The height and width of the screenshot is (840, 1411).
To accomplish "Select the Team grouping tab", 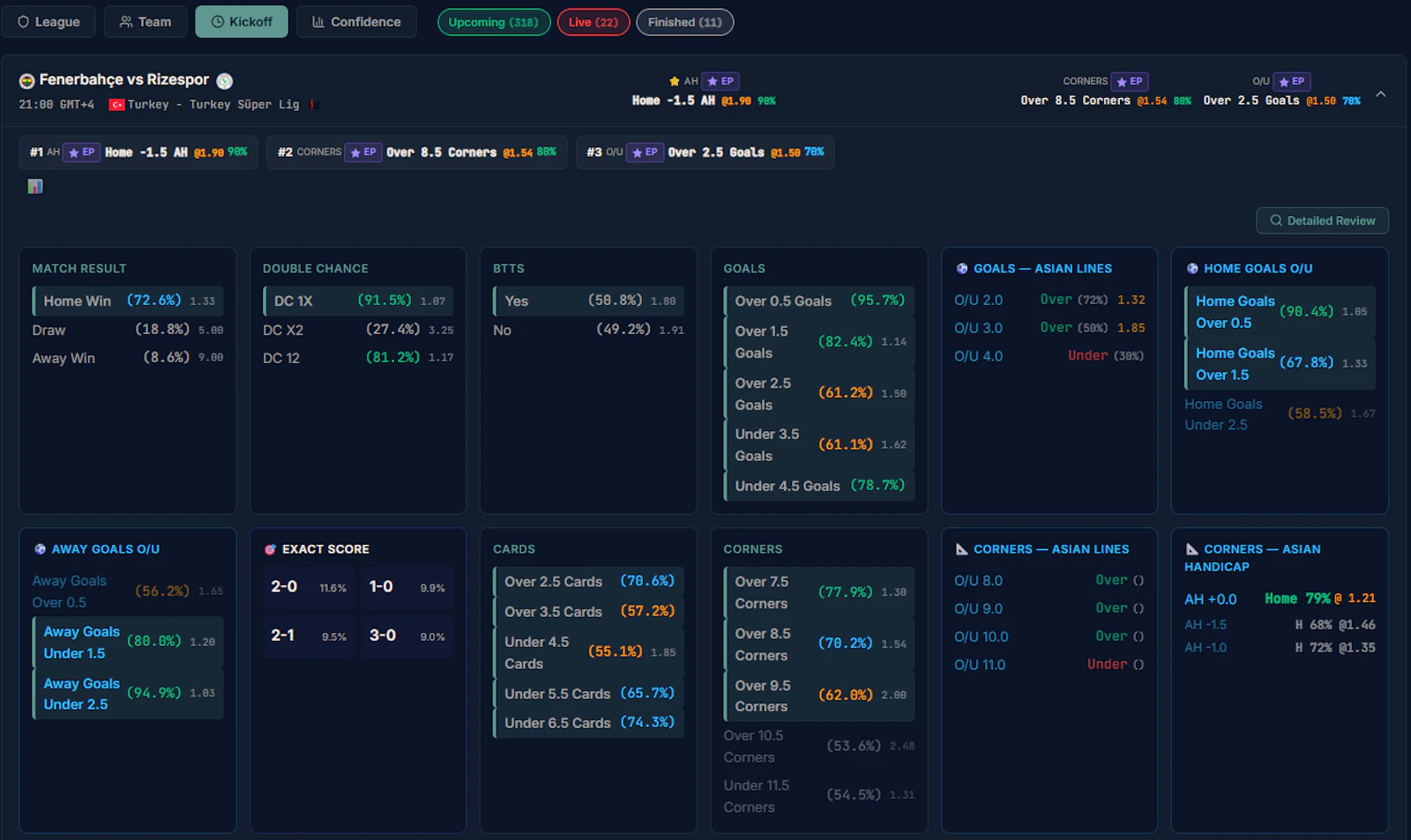I will (x=146, y=22).
